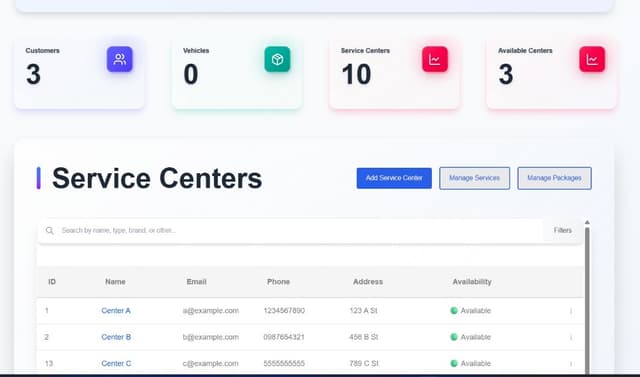Select the address 456 B St
The width and height of the screenshot is (640, 377).
[364, 337]
